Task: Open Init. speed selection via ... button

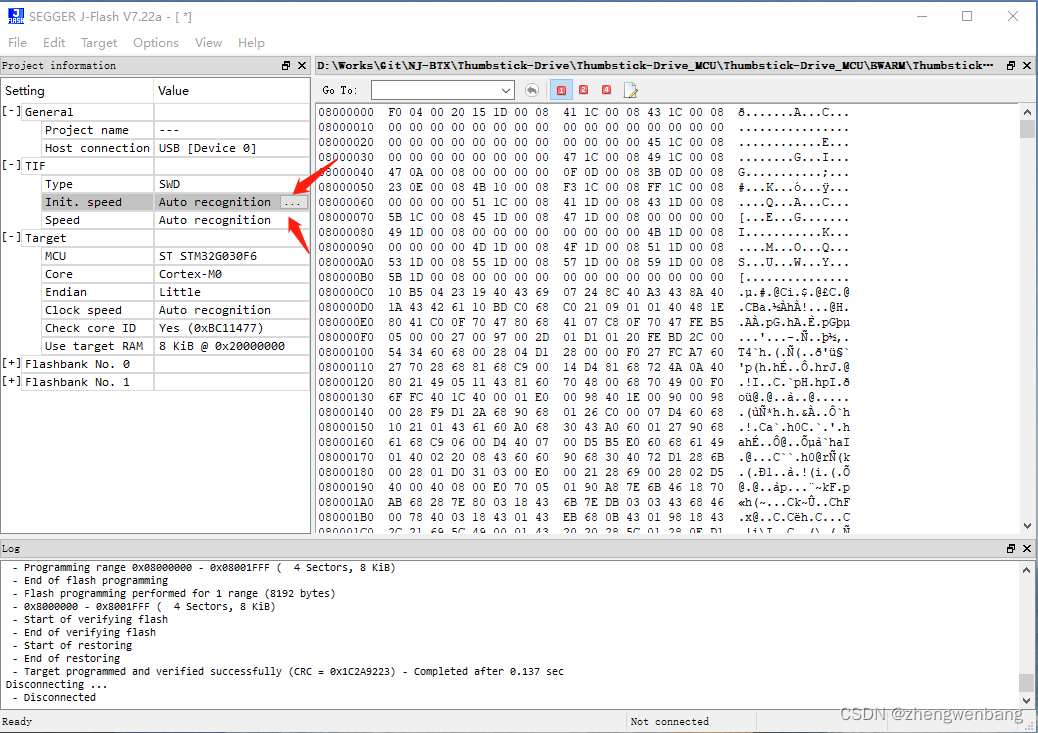Action: 294,201
